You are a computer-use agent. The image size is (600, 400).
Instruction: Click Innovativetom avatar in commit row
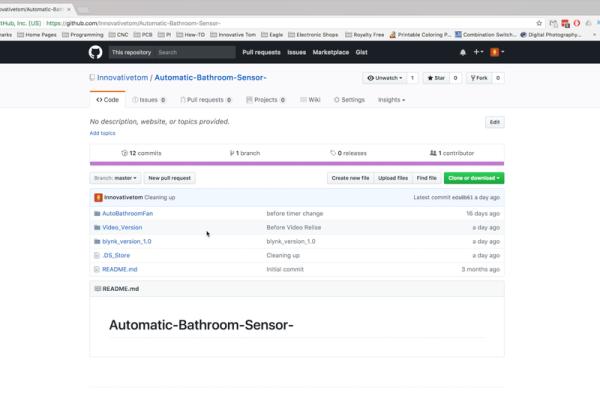(98, 198)
